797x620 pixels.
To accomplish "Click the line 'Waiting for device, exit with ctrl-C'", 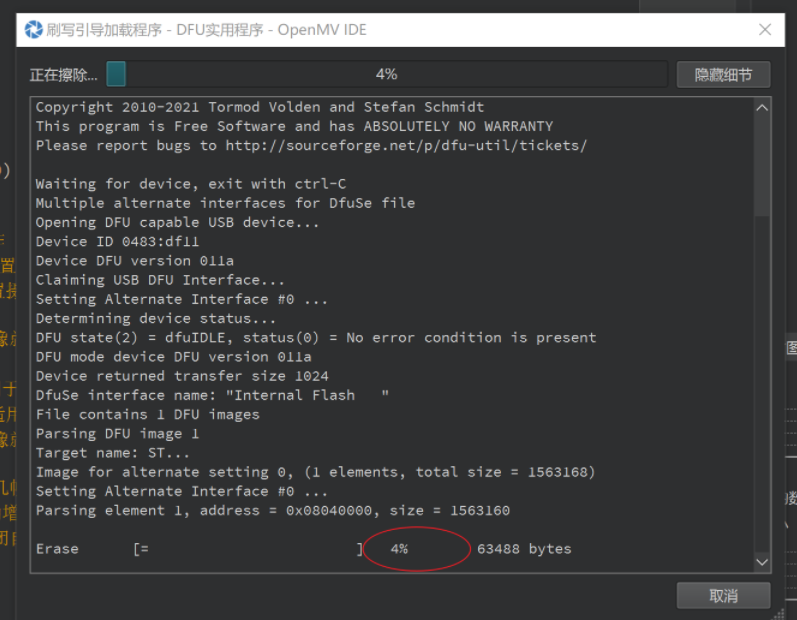I will click(191, 183).
